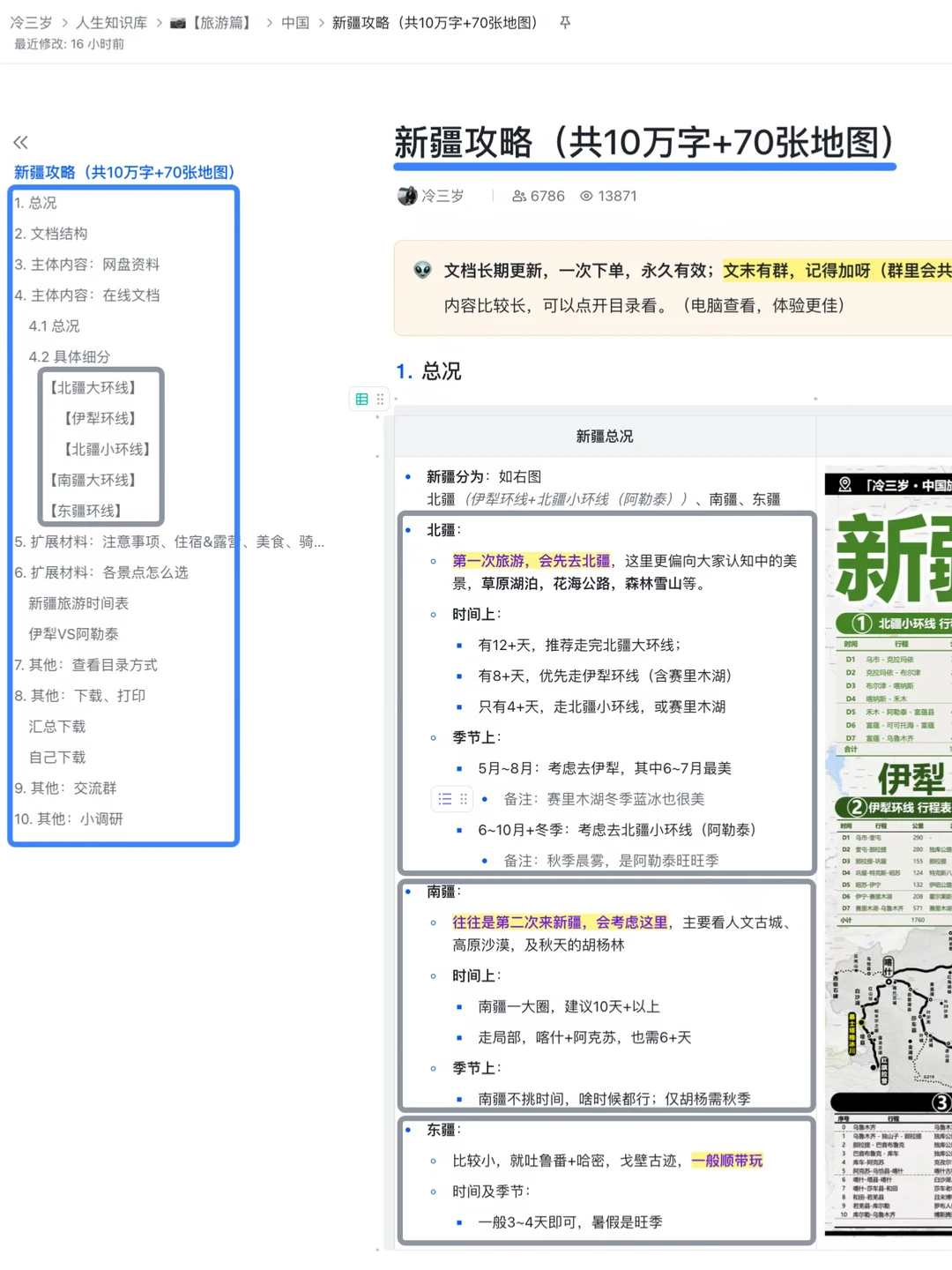Click line 有8+天，优先走伊犁环线
The width and height of the screenshot is (952, 1270).
pyautogui.click(x=605, y=676)
